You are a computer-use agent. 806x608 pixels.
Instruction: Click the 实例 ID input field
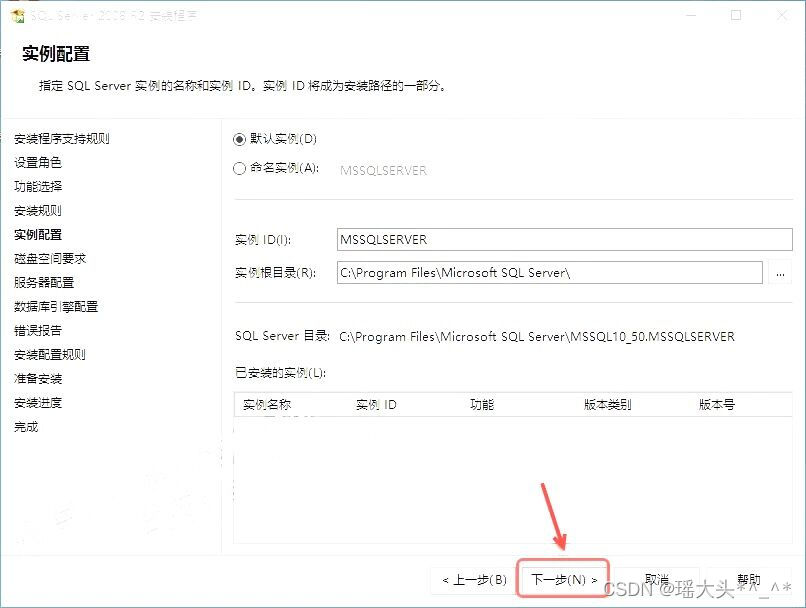pos(564,239)
